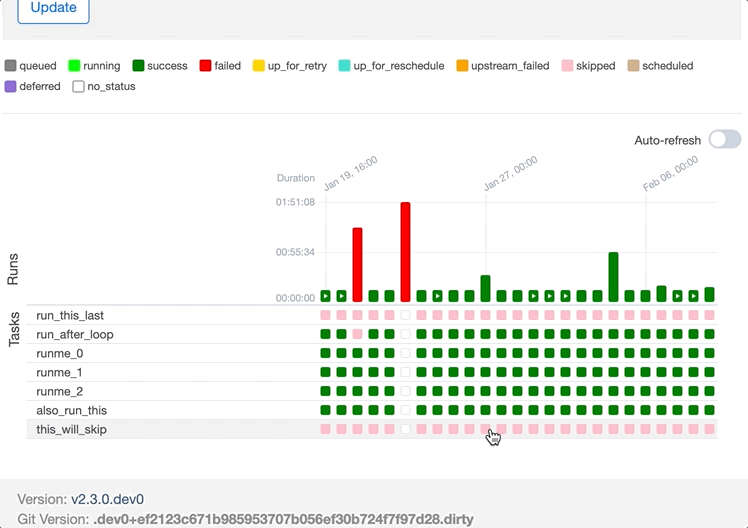
Task: Click the pink skipped box in run_after_loop row
Action: (x=357, y=334)
